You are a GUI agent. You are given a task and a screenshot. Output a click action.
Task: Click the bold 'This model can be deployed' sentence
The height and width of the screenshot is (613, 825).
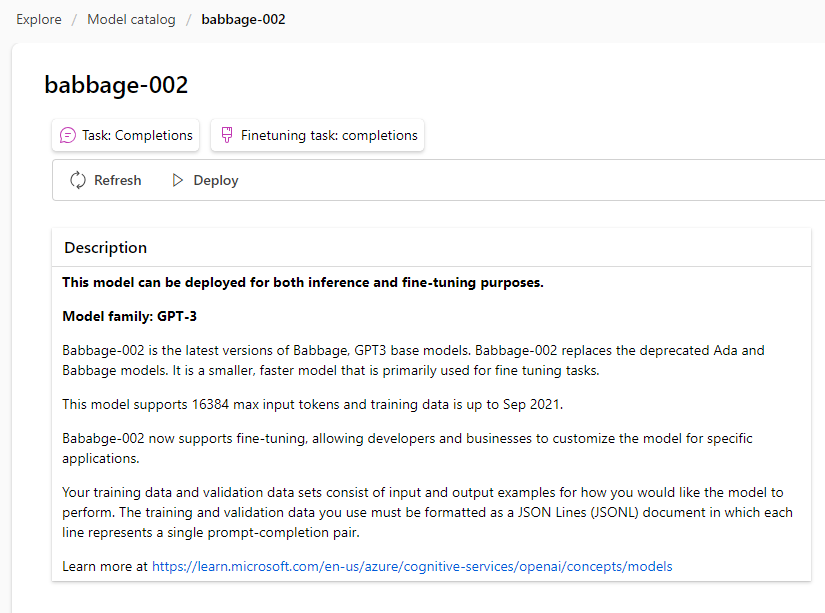(x=303, y=283)
